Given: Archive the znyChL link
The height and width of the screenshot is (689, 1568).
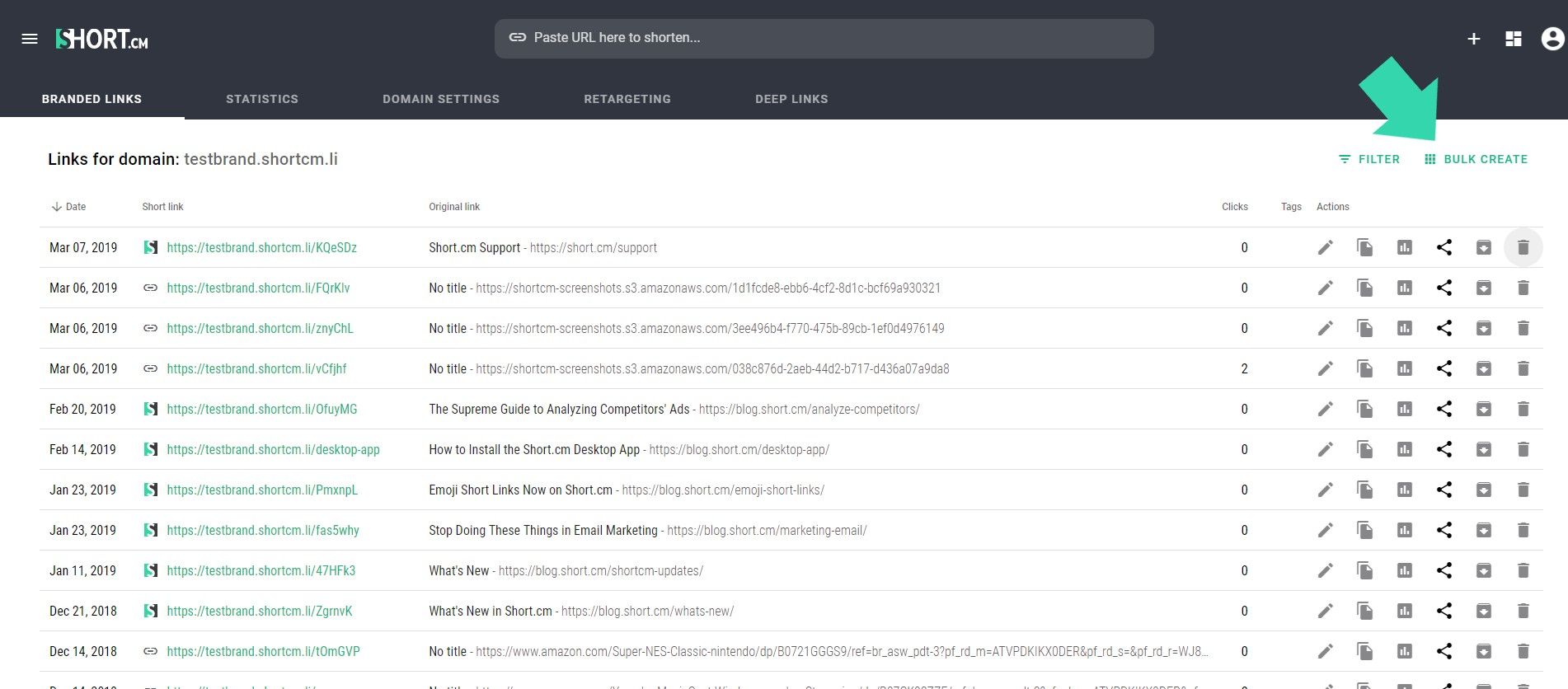Looking at the screenshot, I should (x=1484, y=328).
